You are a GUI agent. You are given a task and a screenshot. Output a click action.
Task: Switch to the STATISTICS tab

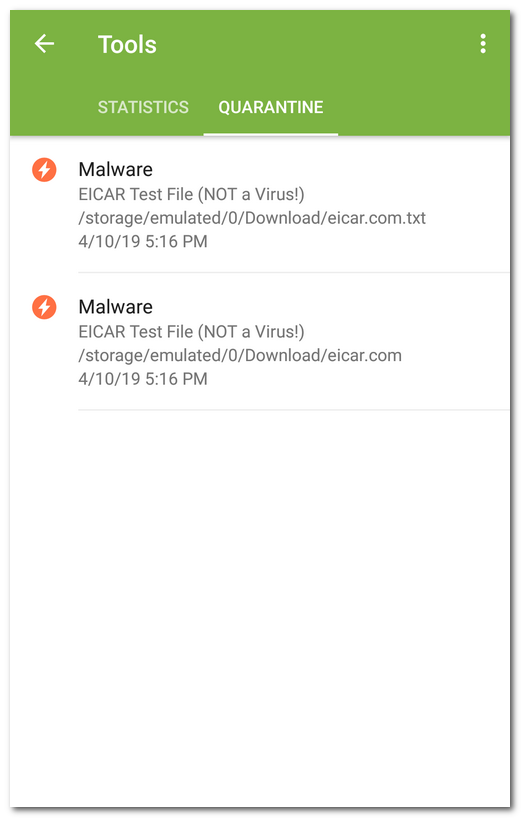pyautogui.click(x=143, y=107)
